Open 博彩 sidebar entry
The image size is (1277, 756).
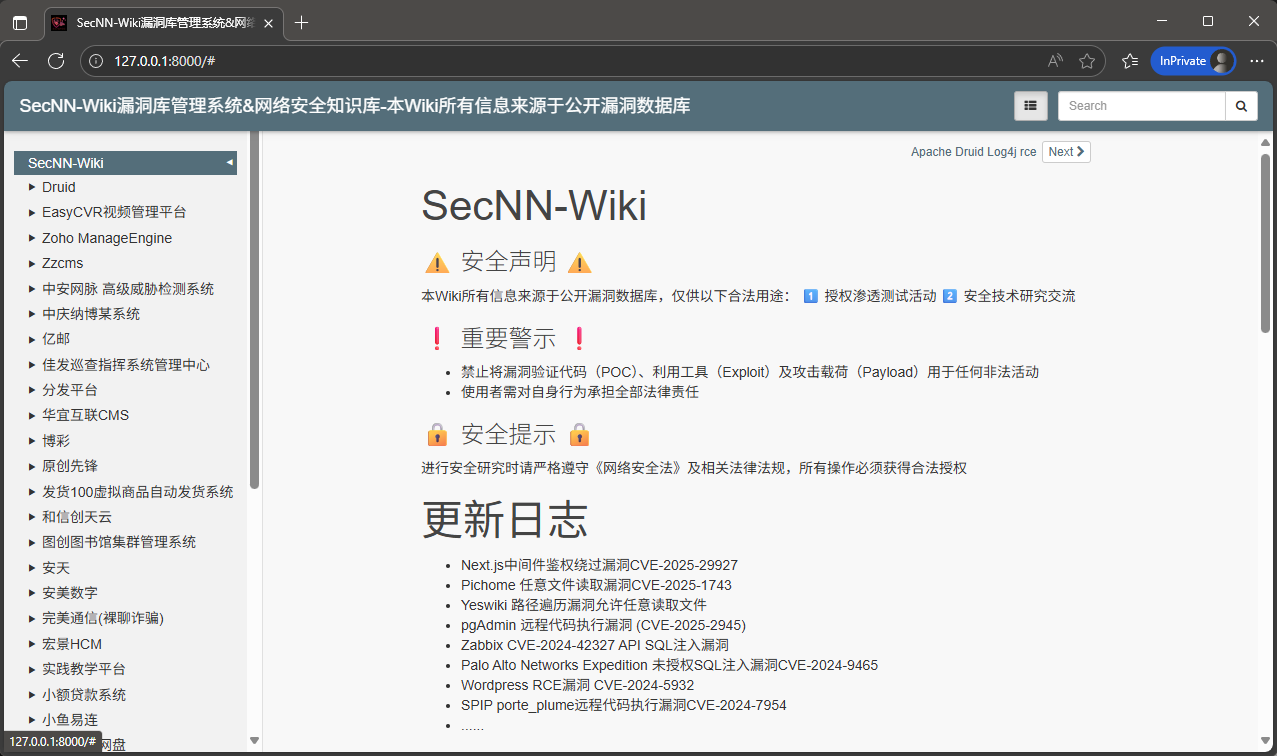pos(56,441)
